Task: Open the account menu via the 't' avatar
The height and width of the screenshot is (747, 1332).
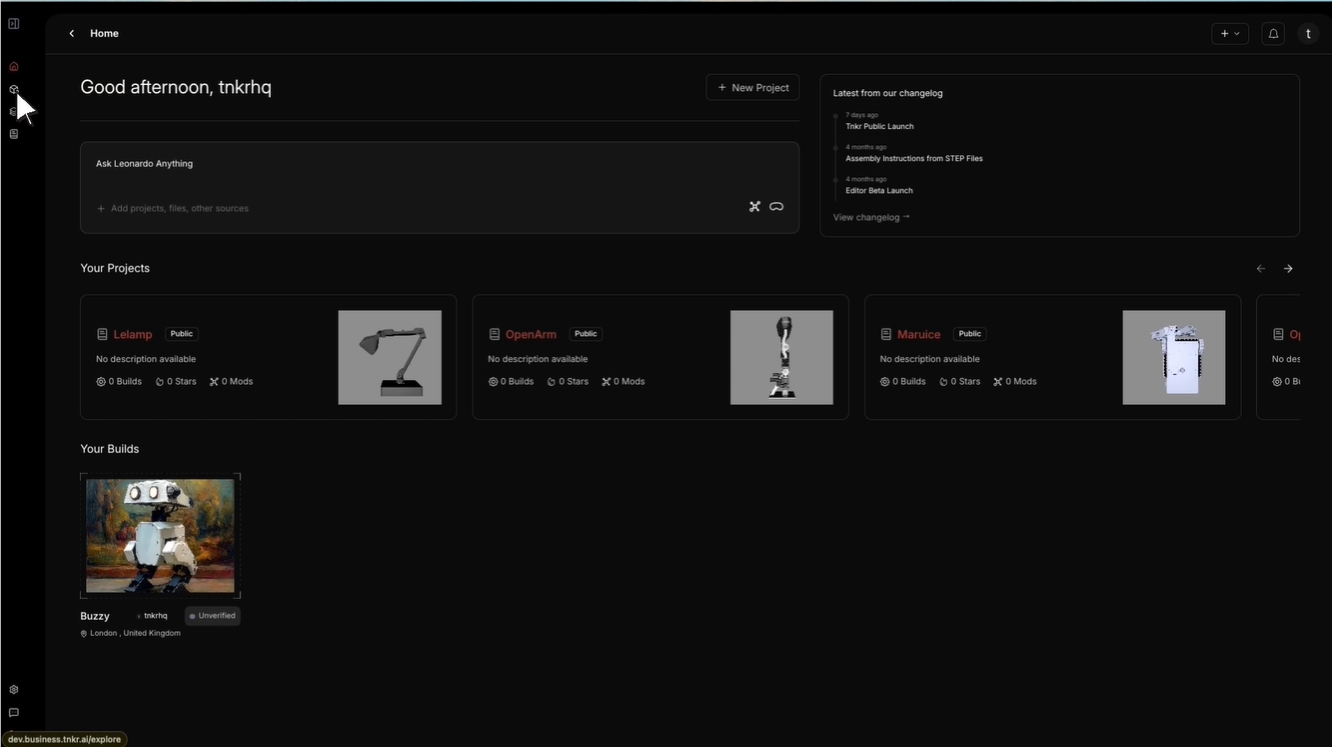Action: (x=1308, y=33)
